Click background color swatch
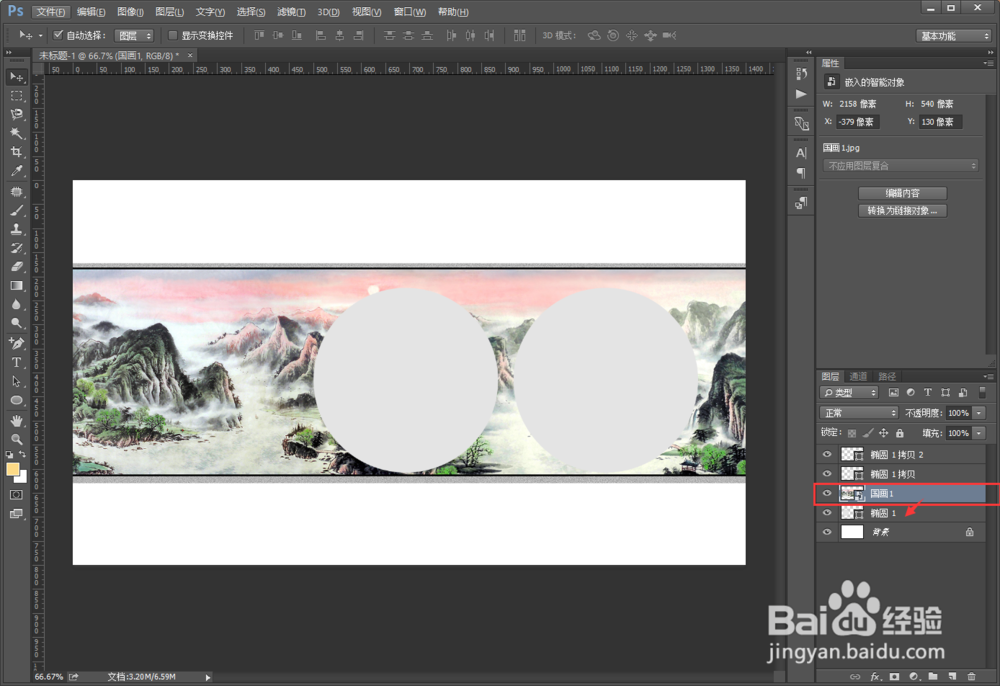The height and width of the screenshot is (686, 1000). pyautogui.click(x=23, y=478)
